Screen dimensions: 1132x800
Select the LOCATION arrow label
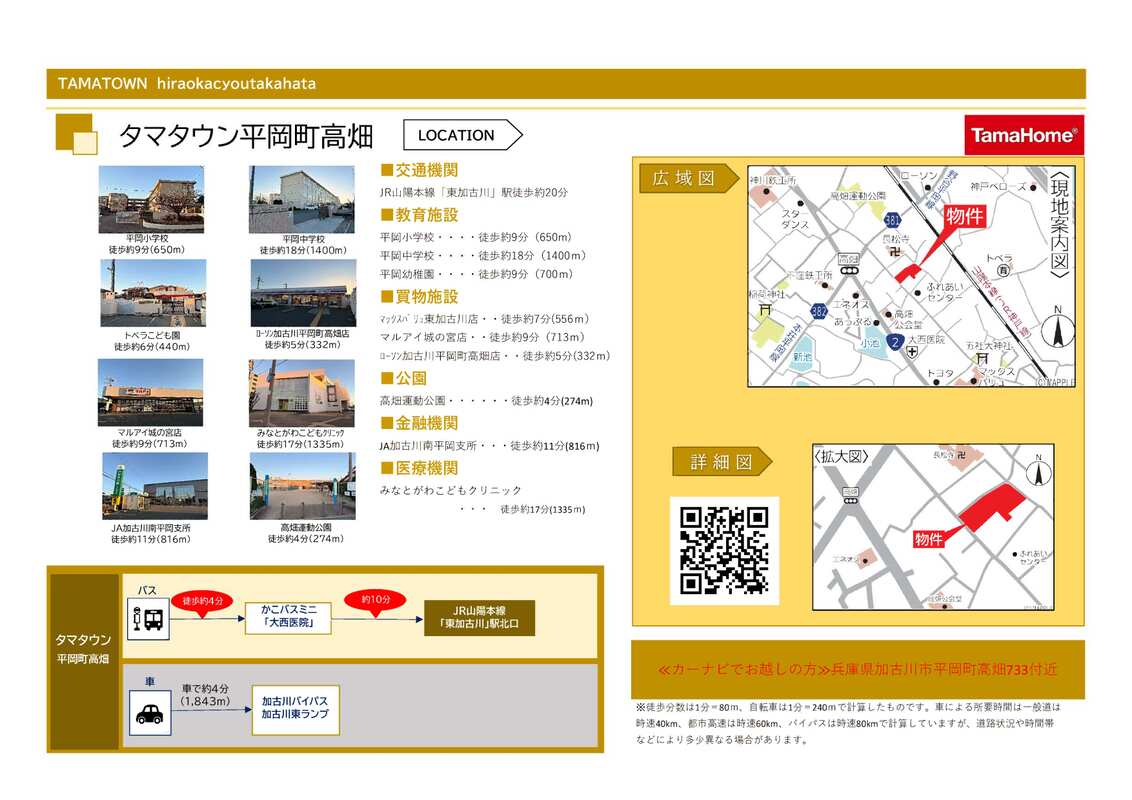tap(463, 135)
